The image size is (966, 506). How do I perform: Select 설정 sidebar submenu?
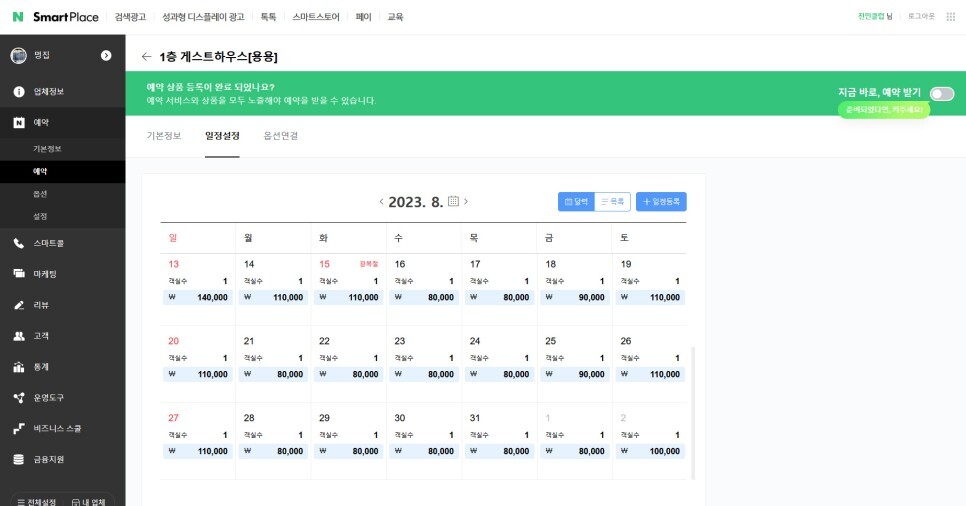pos(40,216)
